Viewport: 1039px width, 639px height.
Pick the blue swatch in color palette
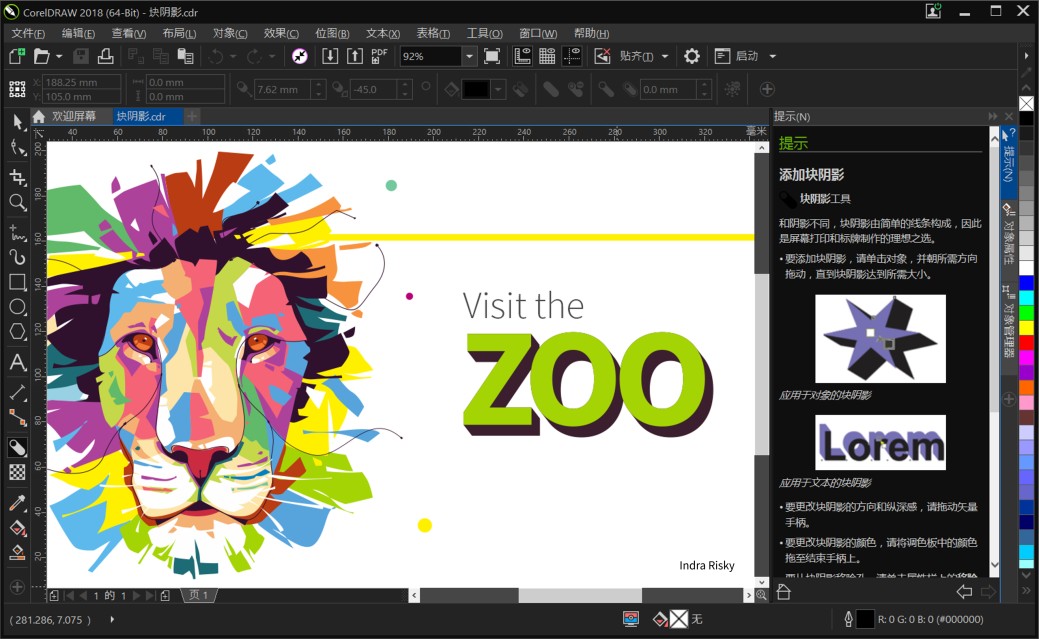pos(1026,283)
